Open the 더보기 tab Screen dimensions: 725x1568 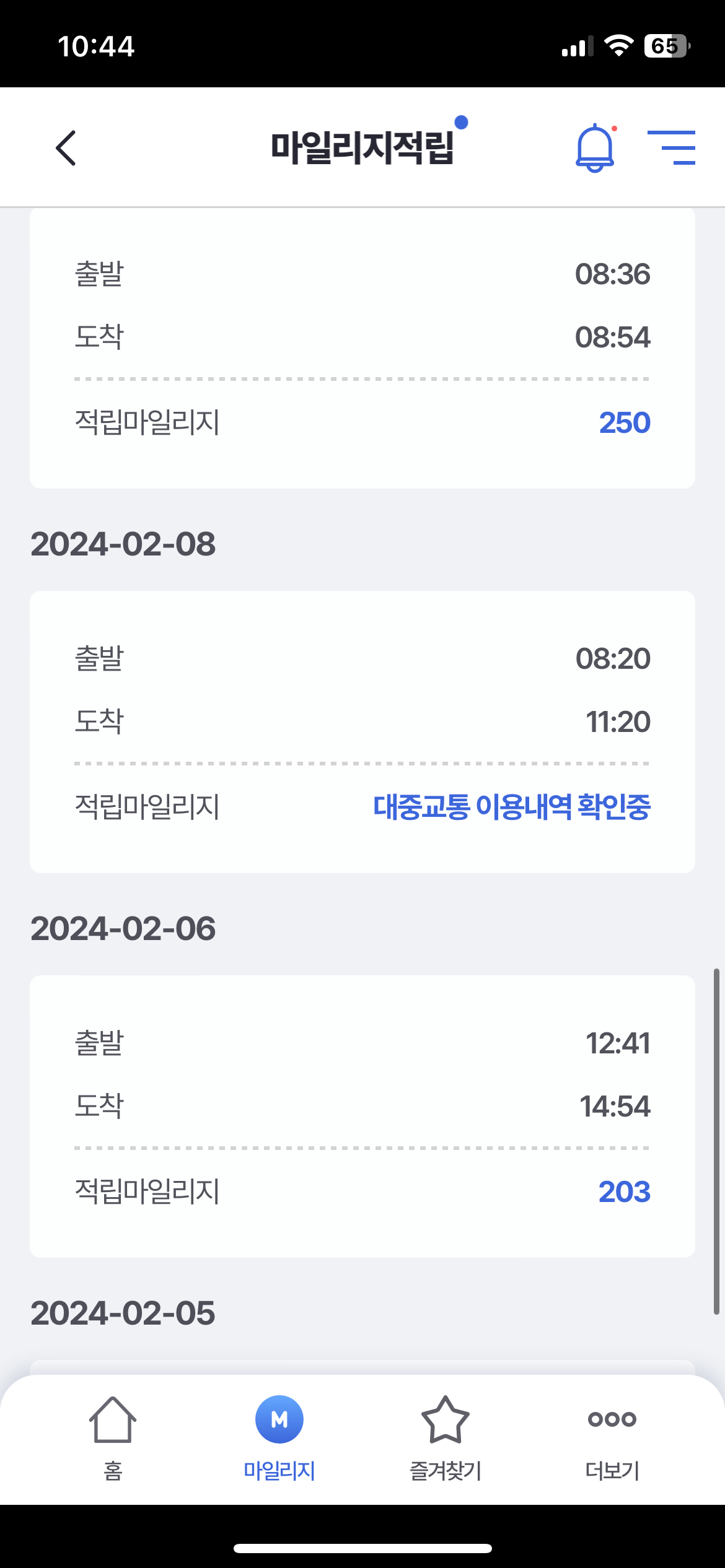[x=612, y=1470]
